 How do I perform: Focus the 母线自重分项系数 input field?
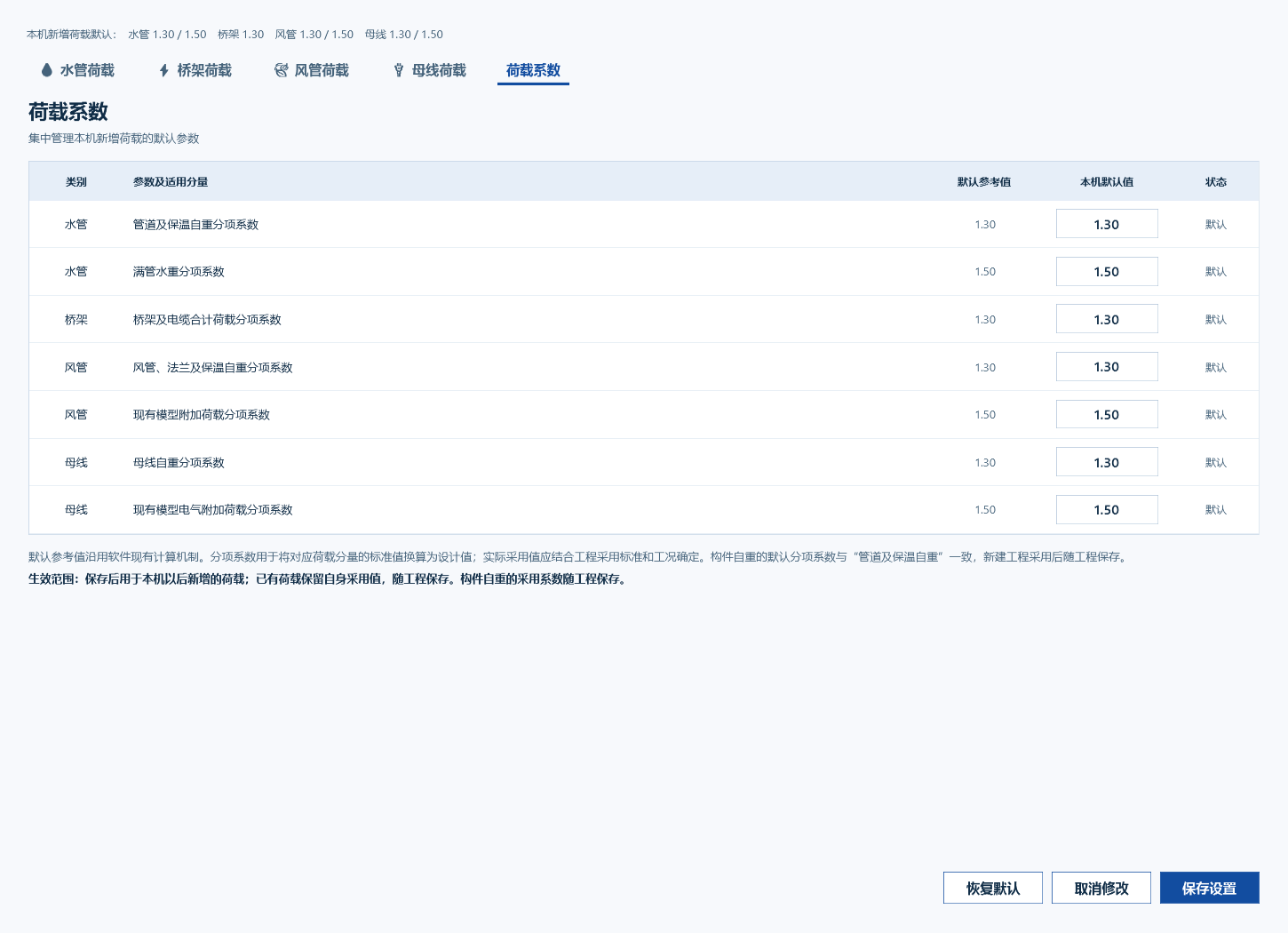click(1107, 462)
